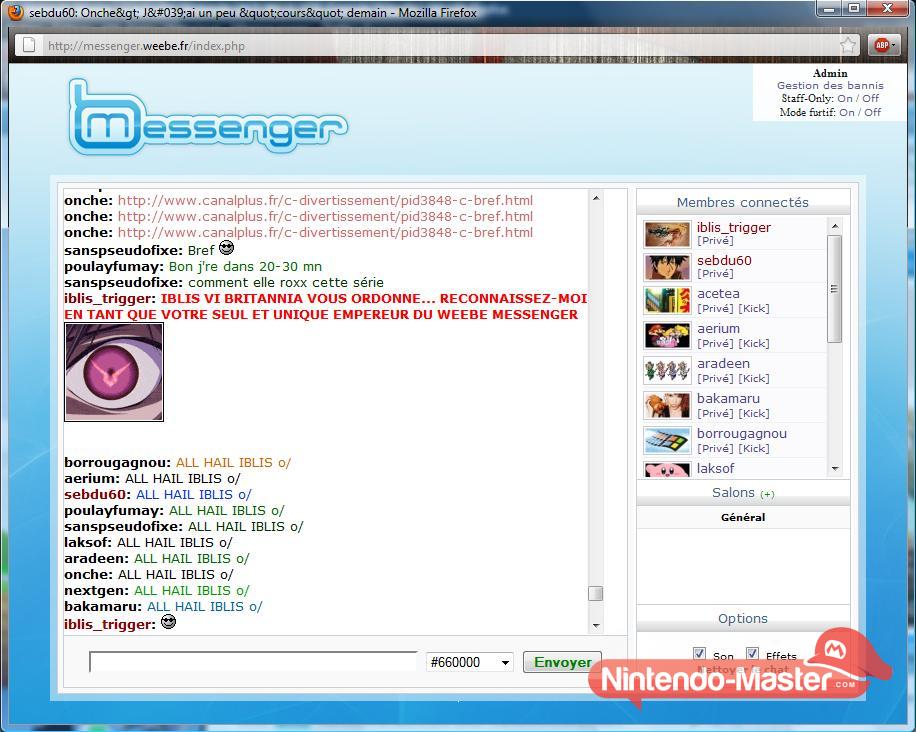Click the message text input field
The image size is (916, 732).
254,662
